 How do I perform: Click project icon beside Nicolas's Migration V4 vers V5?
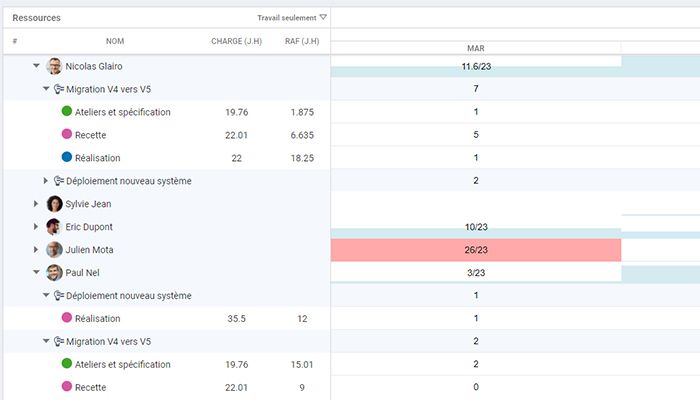click(x=59, y=89)
